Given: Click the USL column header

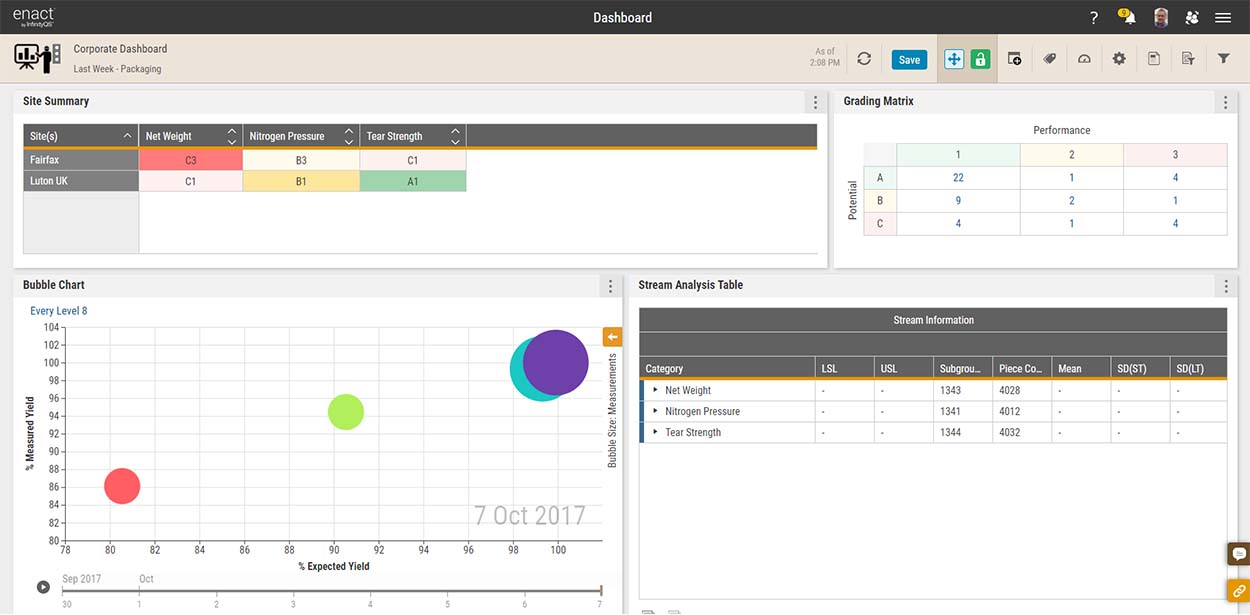Looking at the screenshot, I should (903, 368).
